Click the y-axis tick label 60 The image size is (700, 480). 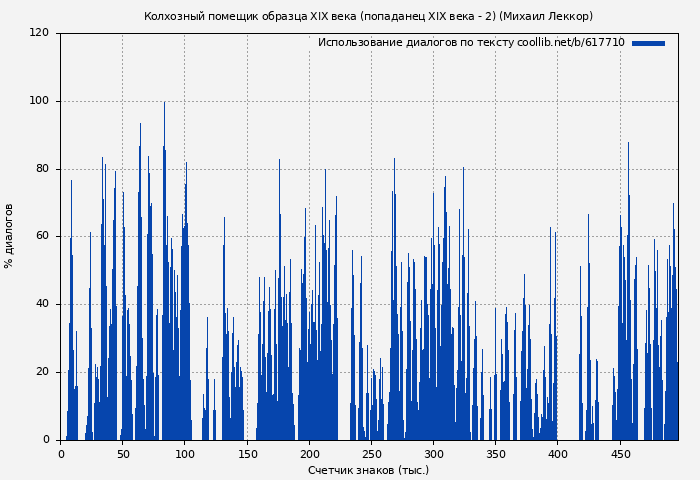click(42, 236)
